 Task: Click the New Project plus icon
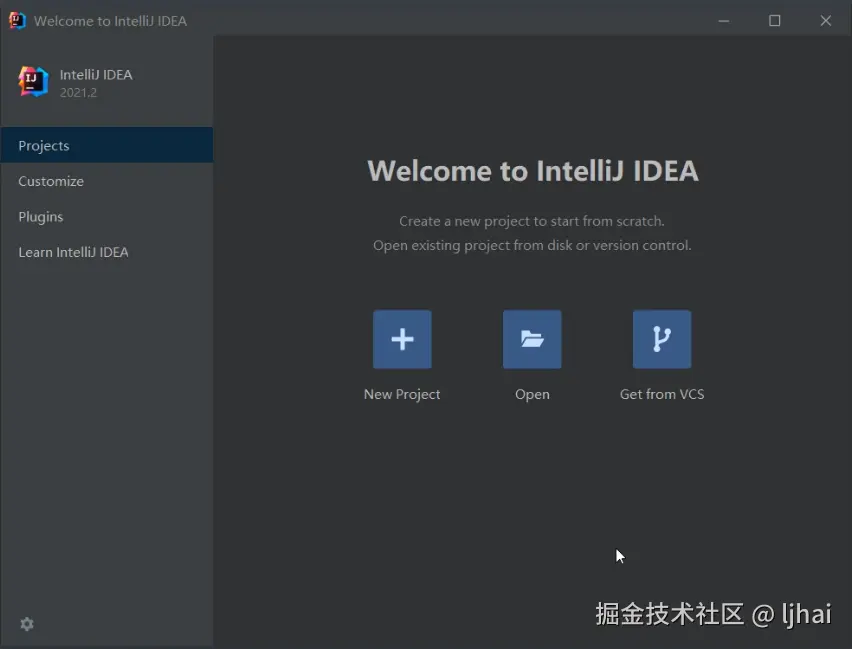(x=402, y=339)
